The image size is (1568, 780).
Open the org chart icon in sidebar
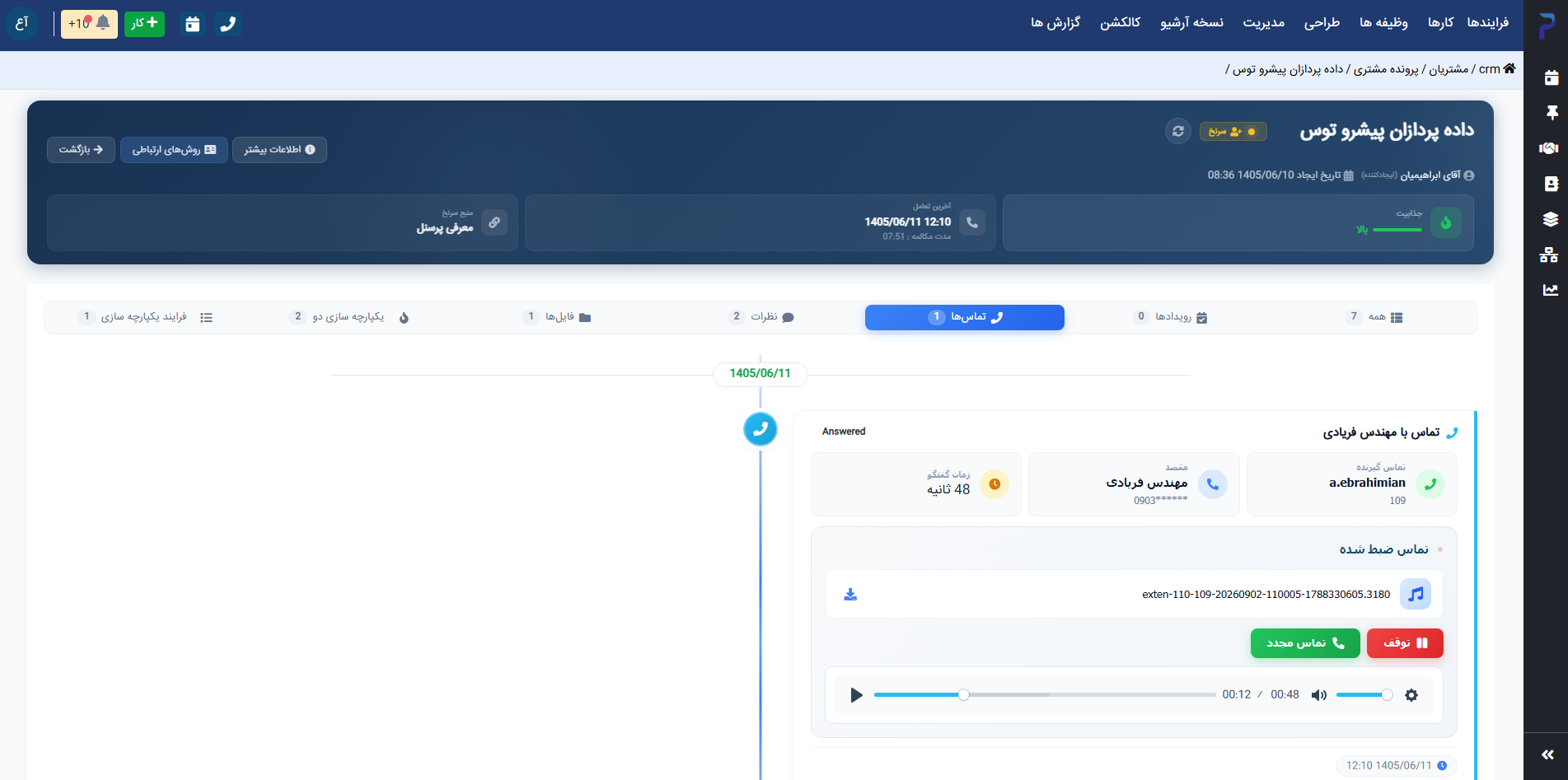click(1549, 255)
